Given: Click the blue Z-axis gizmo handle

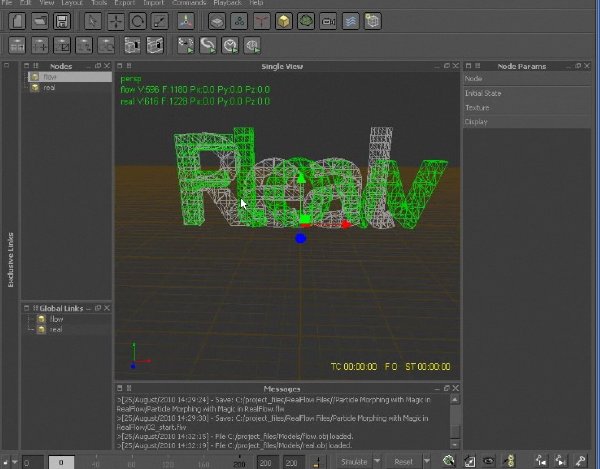Looking at the screenshot, I should pos(301,239).
